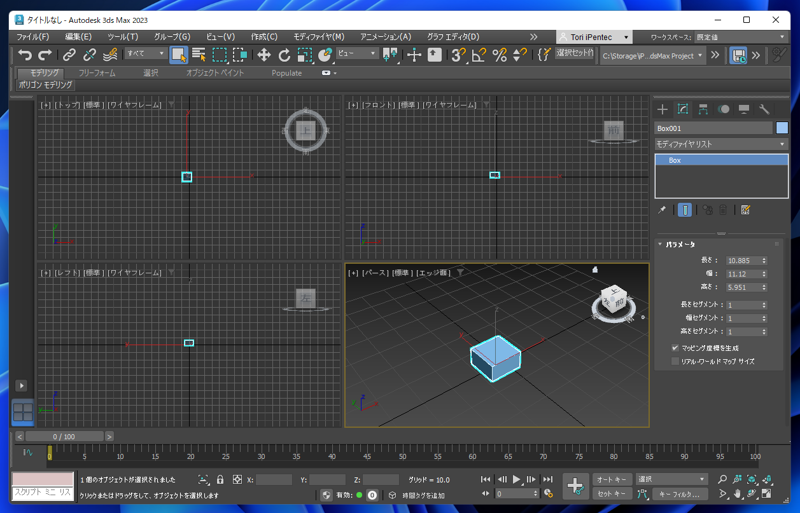The height and width of the screenshot is (513, 800).
Task: Click the ポリゴン モデリング button
Action: 45,85
